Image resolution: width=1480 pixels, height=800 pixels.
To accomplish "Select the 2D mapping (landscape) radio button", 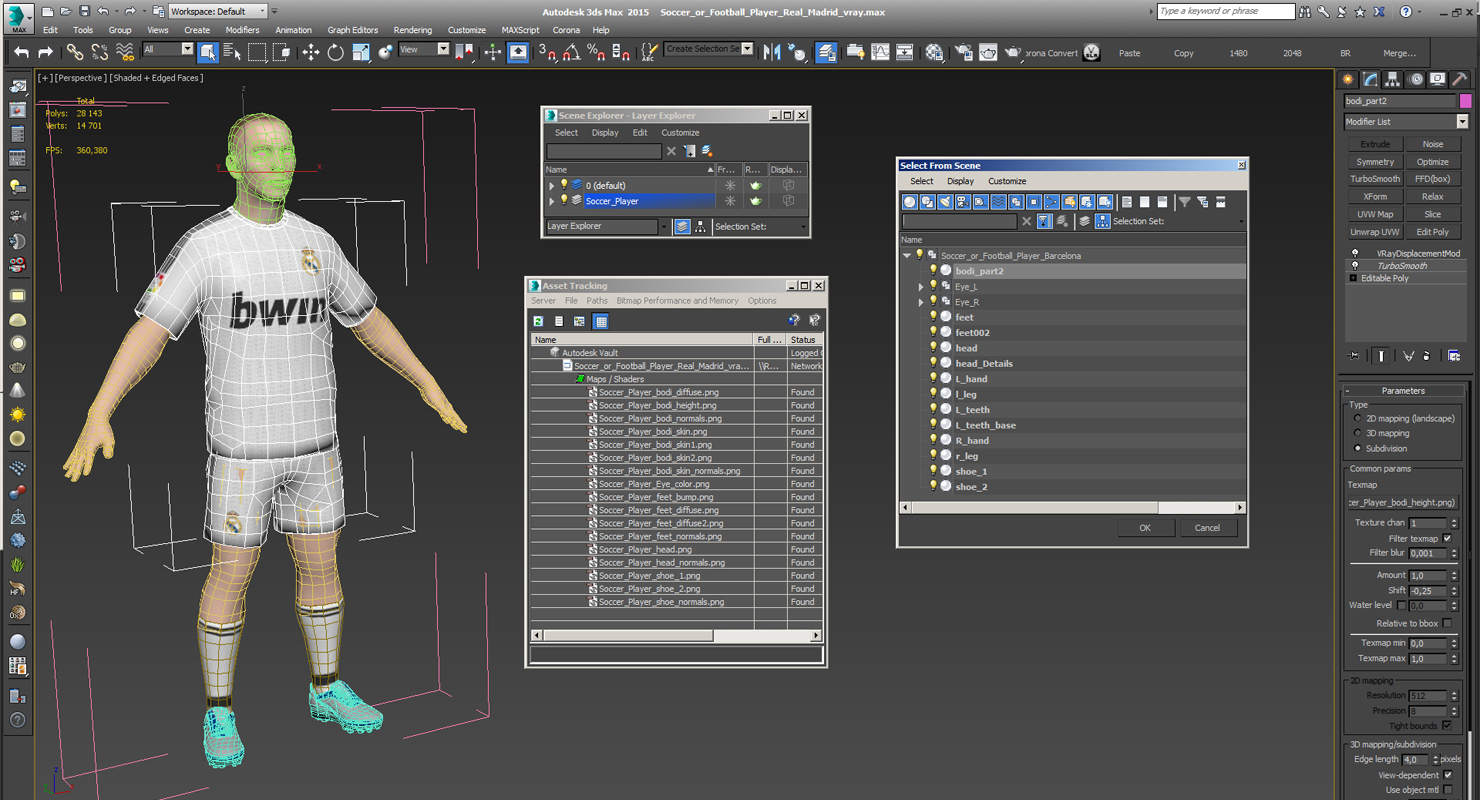I will [1357, 418].
